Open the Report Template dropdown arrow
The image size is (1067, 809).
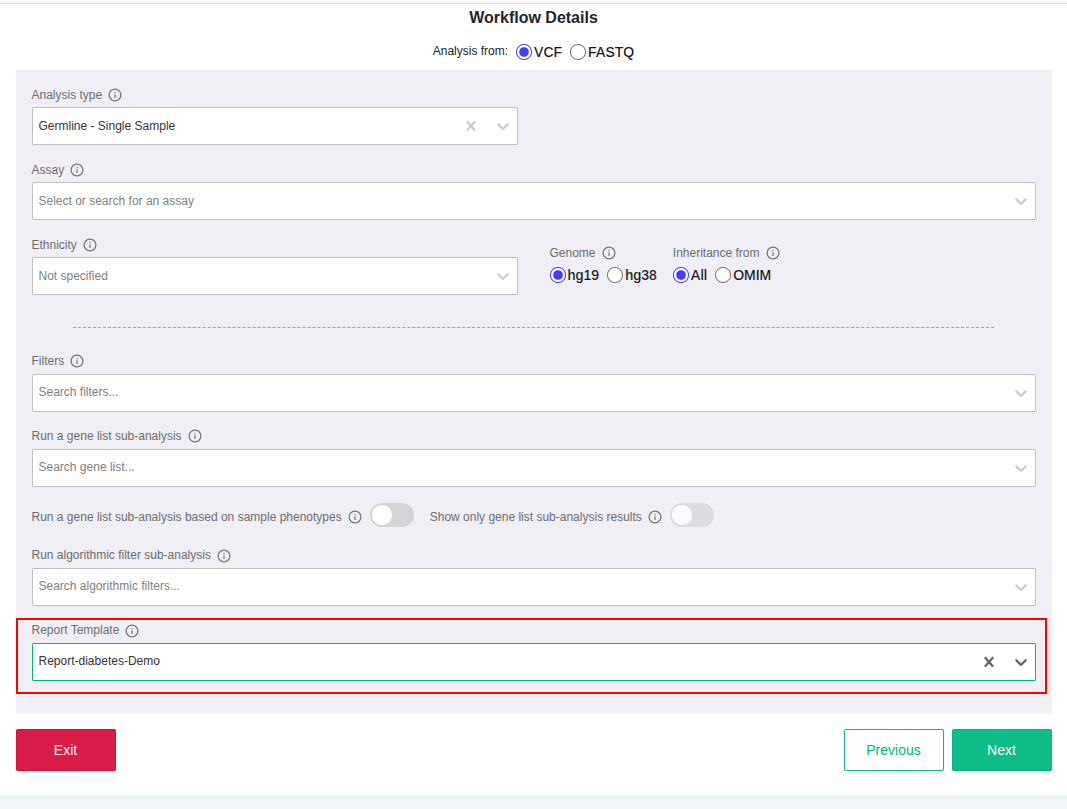point(1021,662)
